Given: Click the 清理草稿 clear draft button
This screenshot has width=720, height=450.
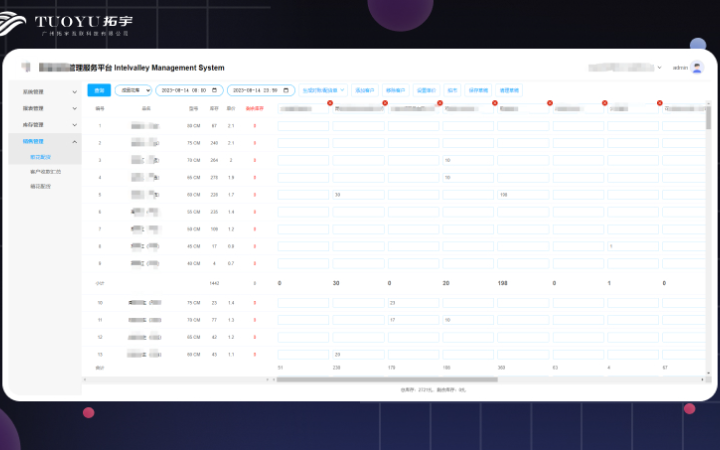Looking at the screenshot, I should tap(509, 90).
